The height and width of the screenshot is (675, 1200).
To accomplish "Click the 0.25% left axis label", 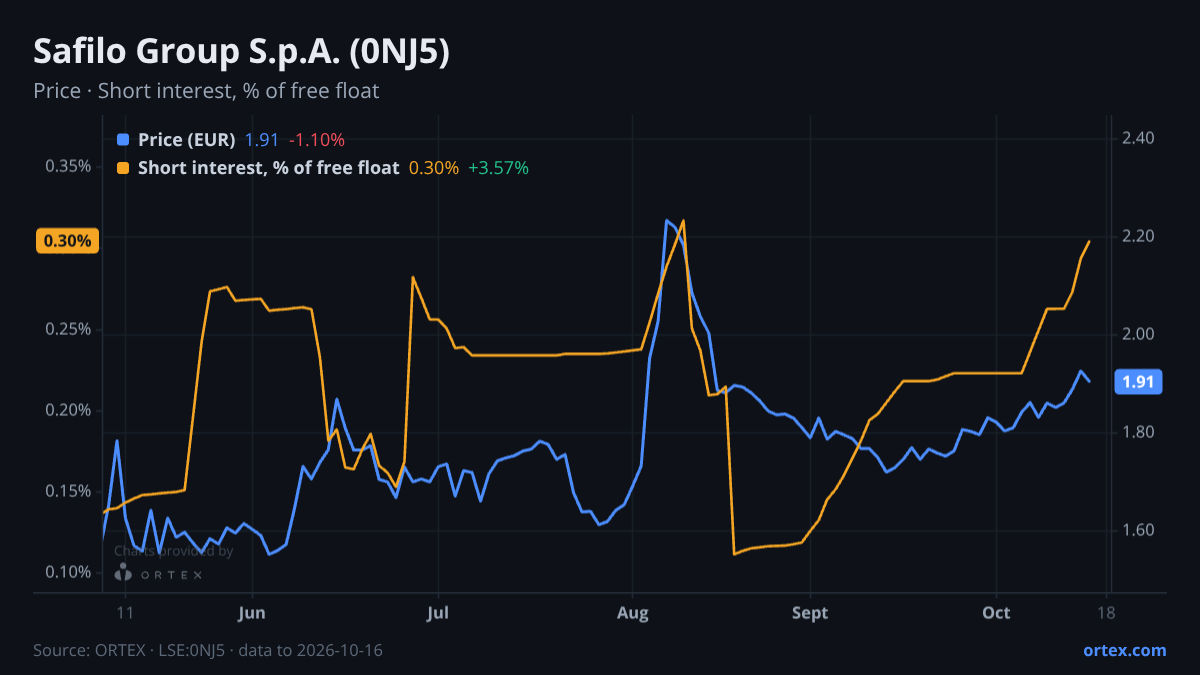I will click(68, 329).
